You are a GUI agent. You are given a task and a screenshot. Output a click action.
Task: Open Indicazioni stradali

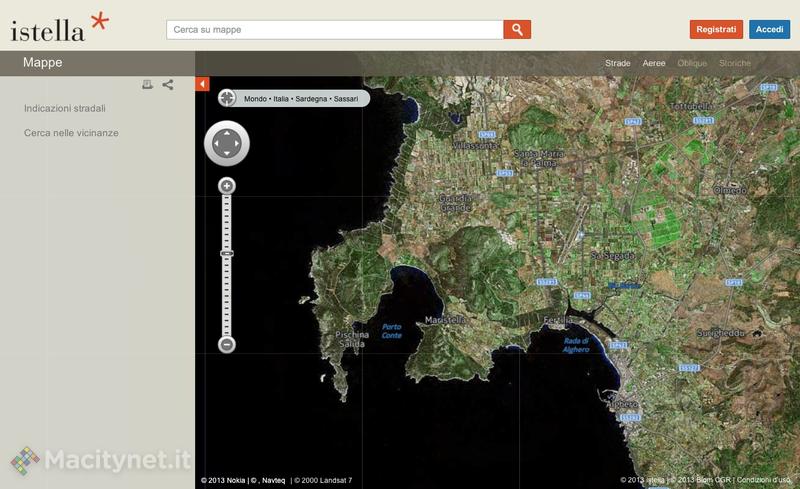pyautogui.click(x=65, y=108)
